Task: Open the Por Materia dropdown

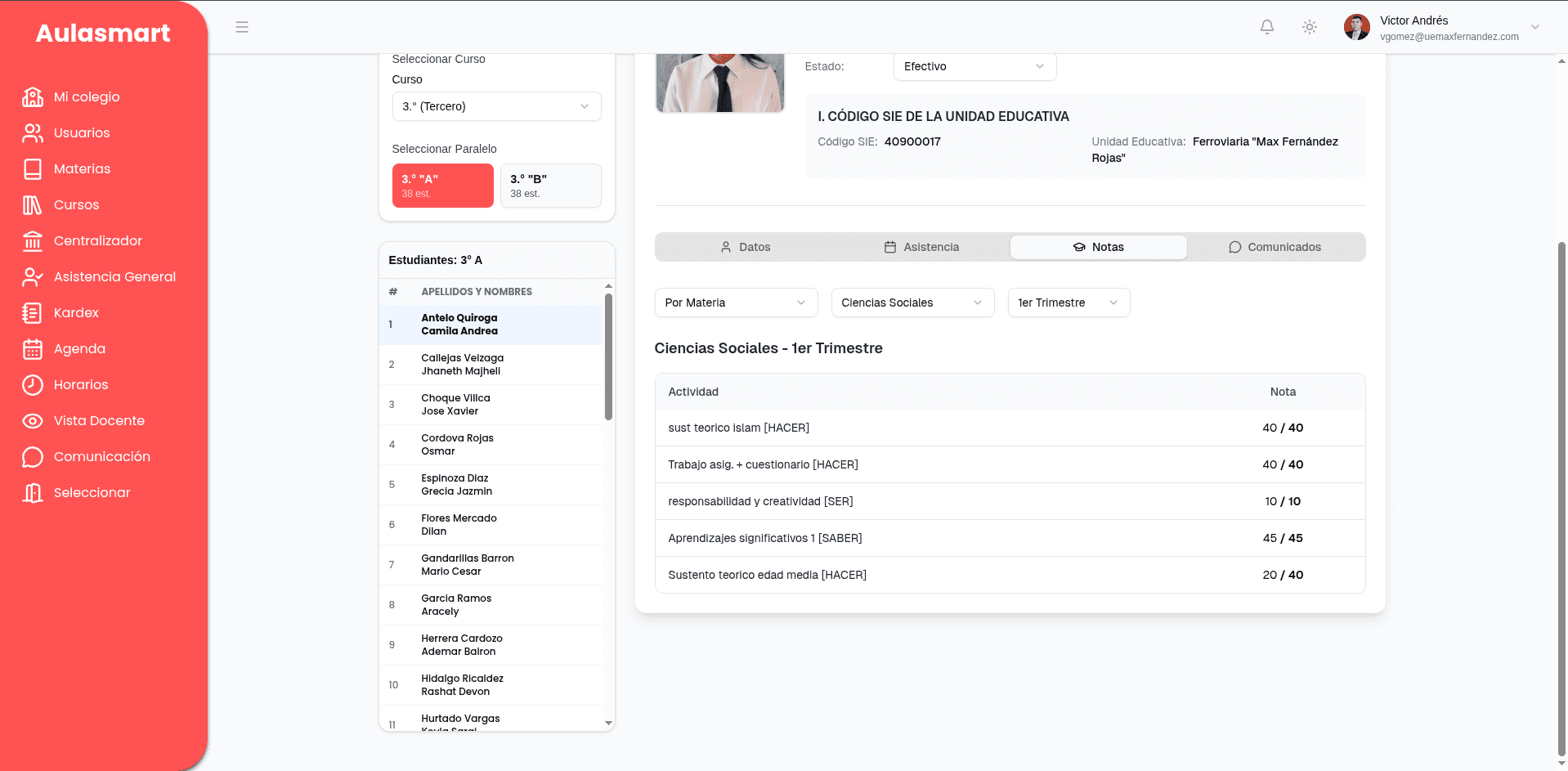Action: (x=736, y=303)
